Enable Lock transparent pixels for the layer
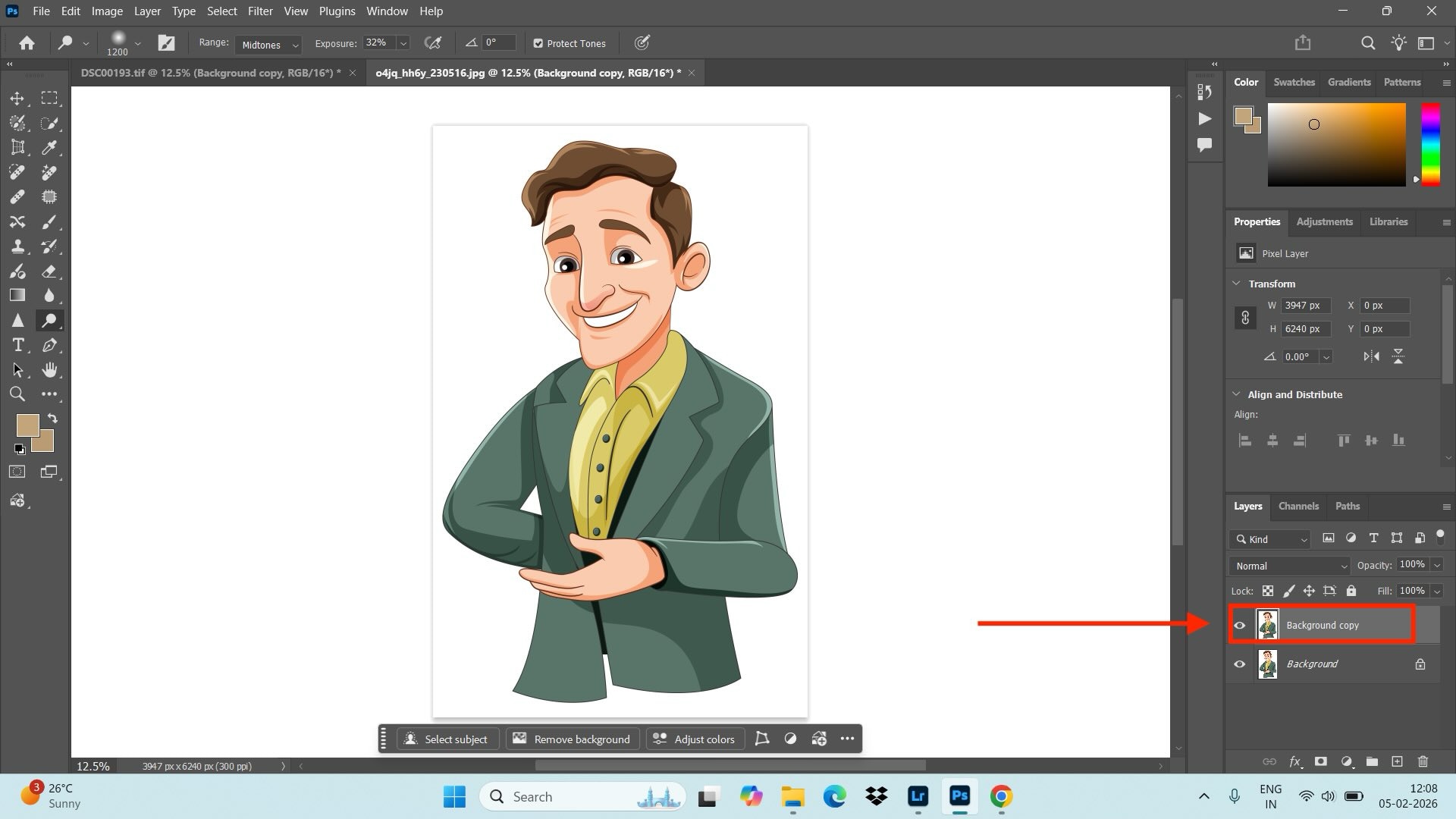Screen dimensions: 1456x819 click(x=1267, y=591)
